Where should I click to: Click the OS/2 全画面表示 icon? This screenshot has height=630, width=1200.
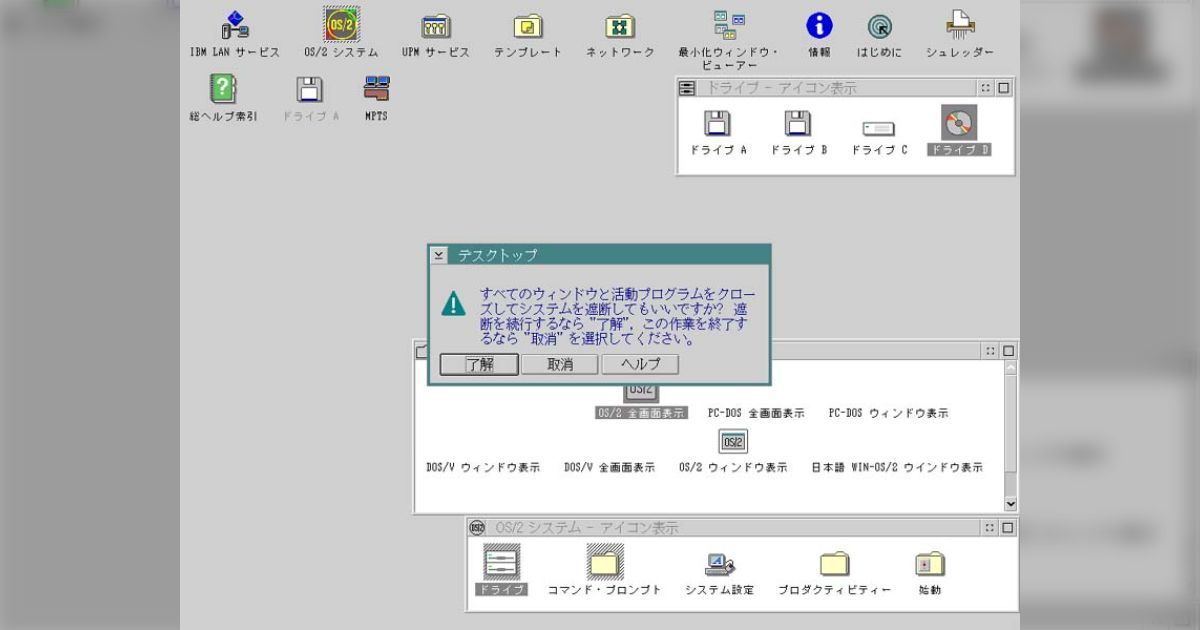[x=641, y=393]
